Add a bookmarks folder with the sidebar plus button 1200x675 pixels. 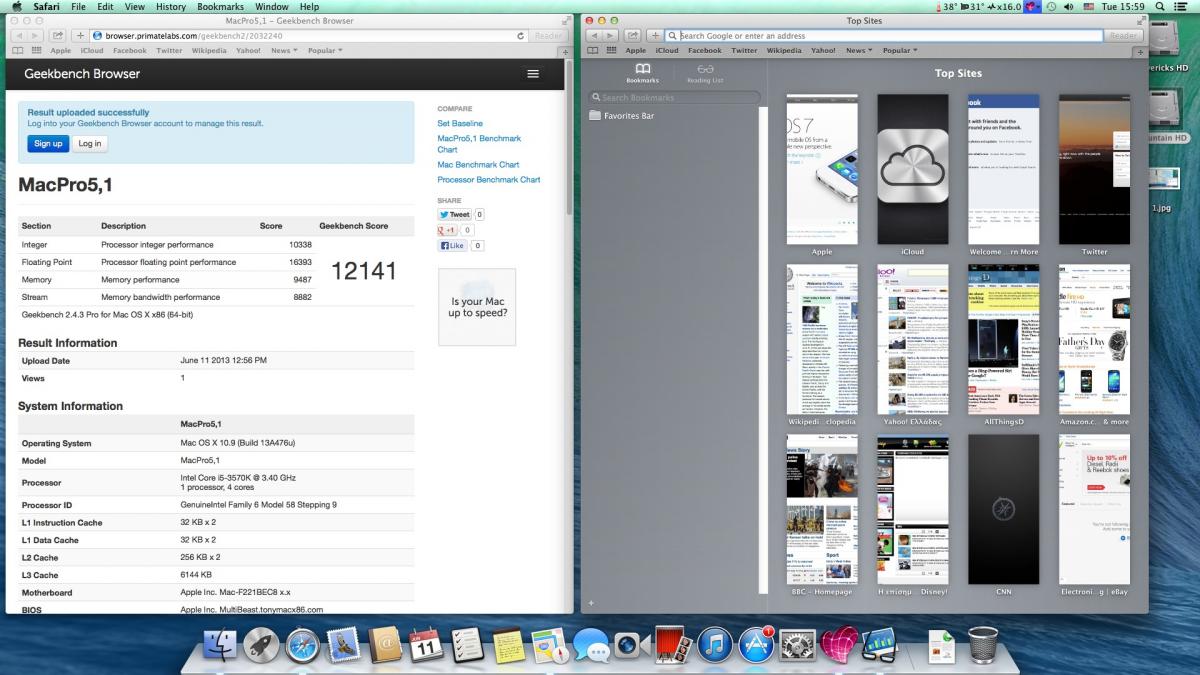(591, 603)
